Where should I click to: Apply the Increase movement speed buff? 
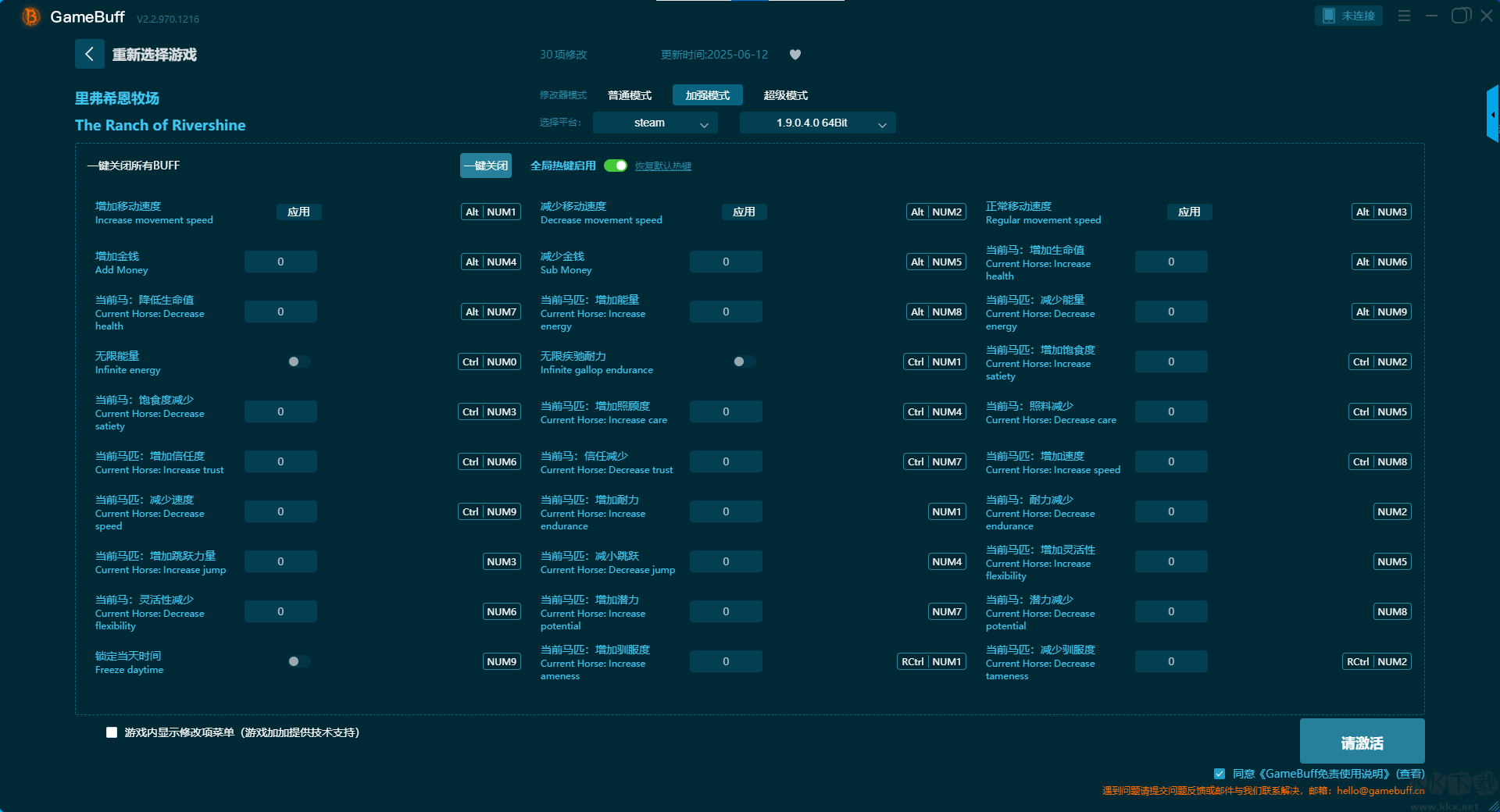(298, 212)
